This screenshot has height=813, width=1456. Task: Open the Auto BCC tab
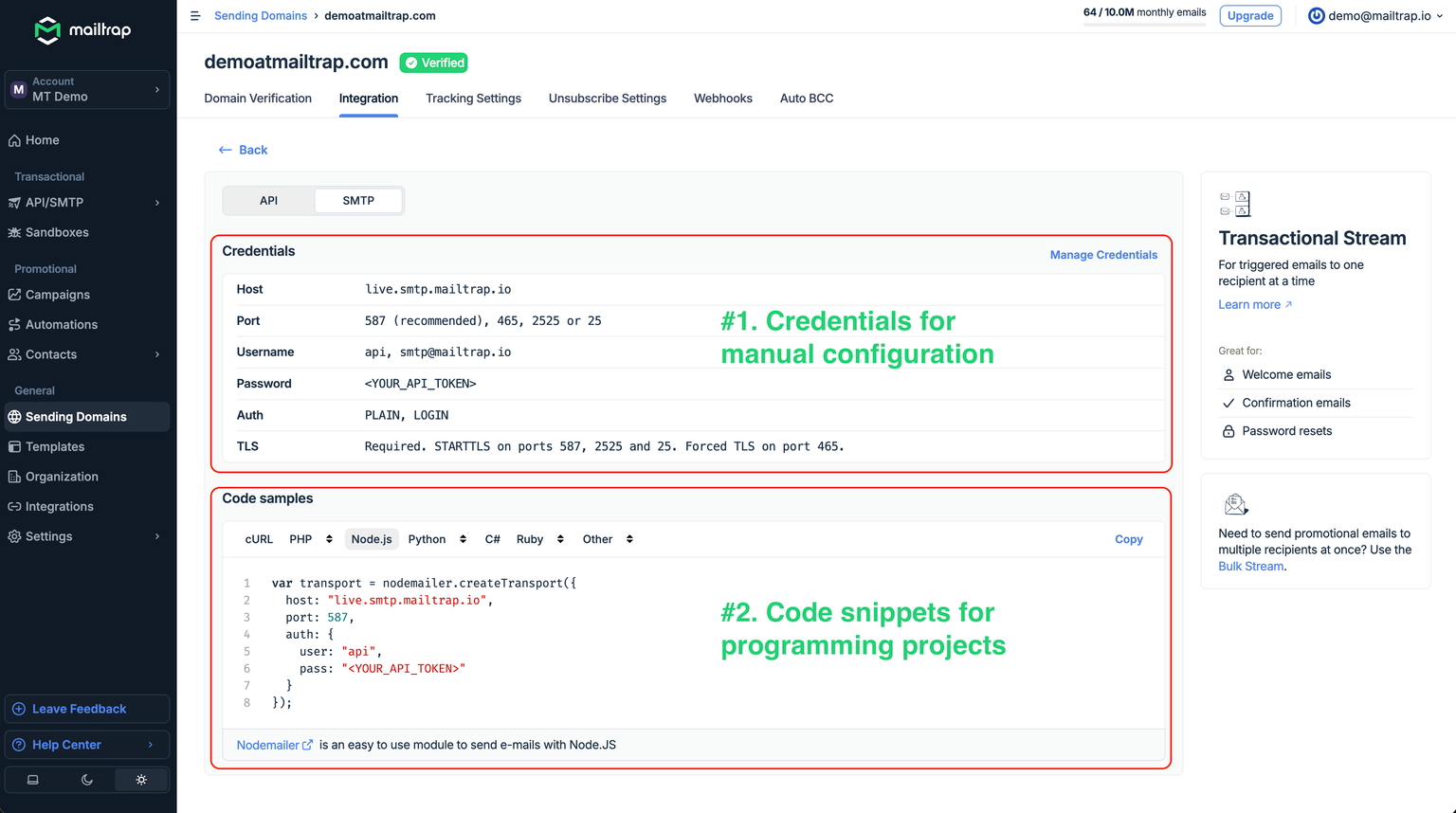[x=807, y=99]
